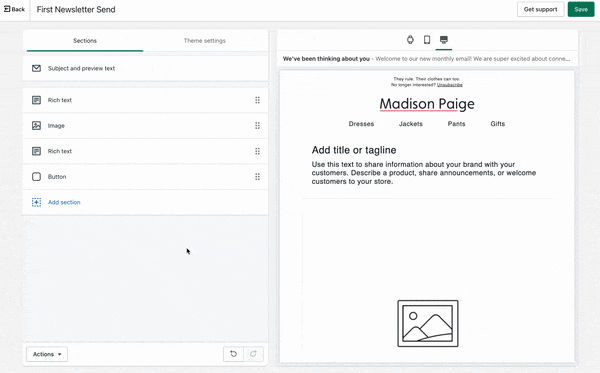Select the Image section icon
The image size is (600, 373).
coord(36,125)
